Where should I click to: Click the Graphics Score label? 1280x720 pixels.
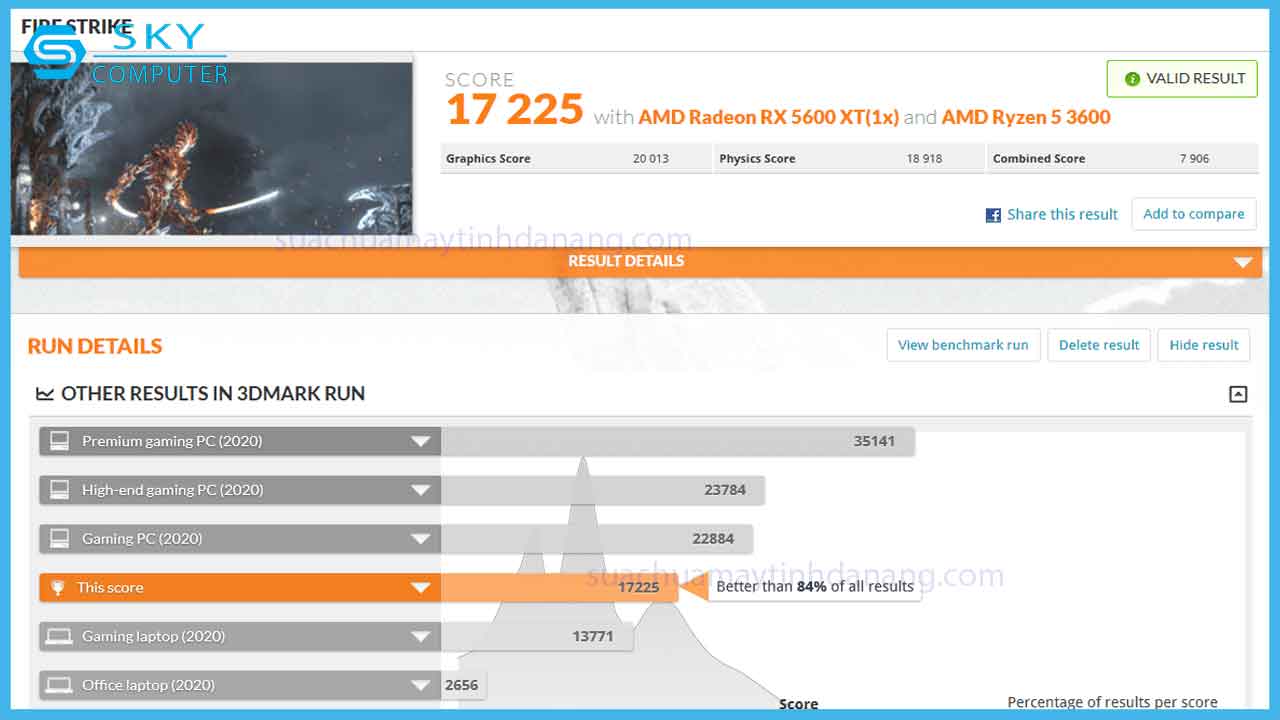tap(488, 158)
